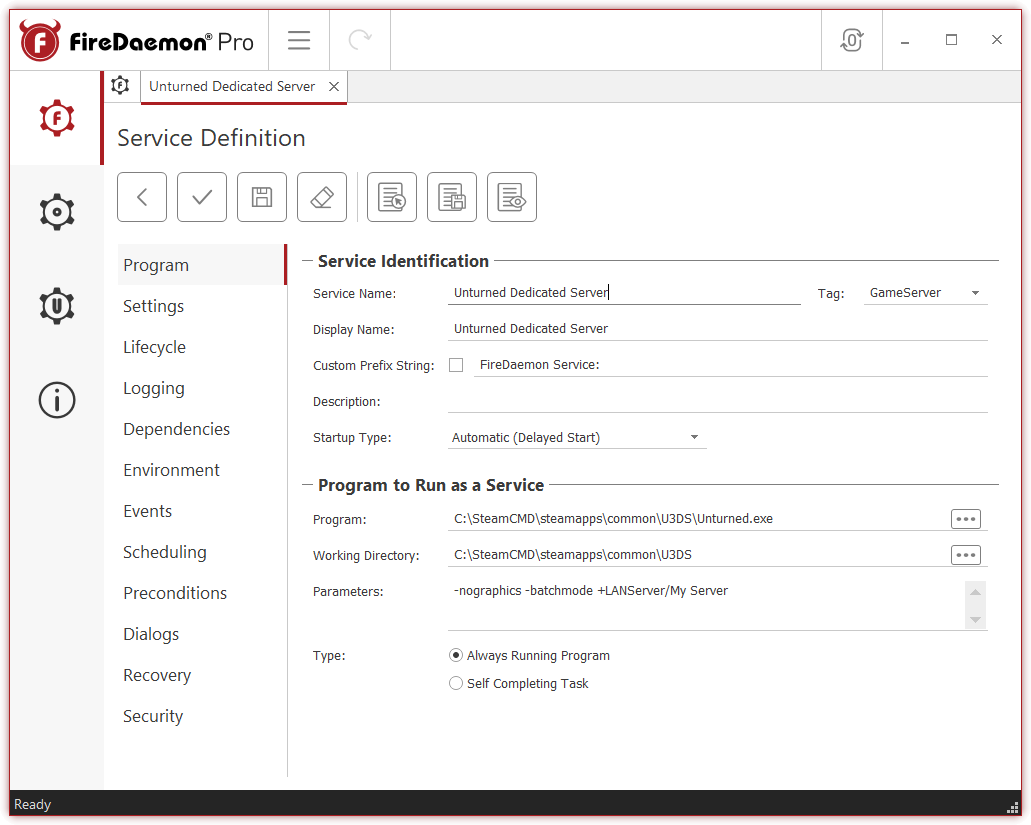Open the Logging section
This screenshot has width=1031, height=825.
[x=201, y=388]
